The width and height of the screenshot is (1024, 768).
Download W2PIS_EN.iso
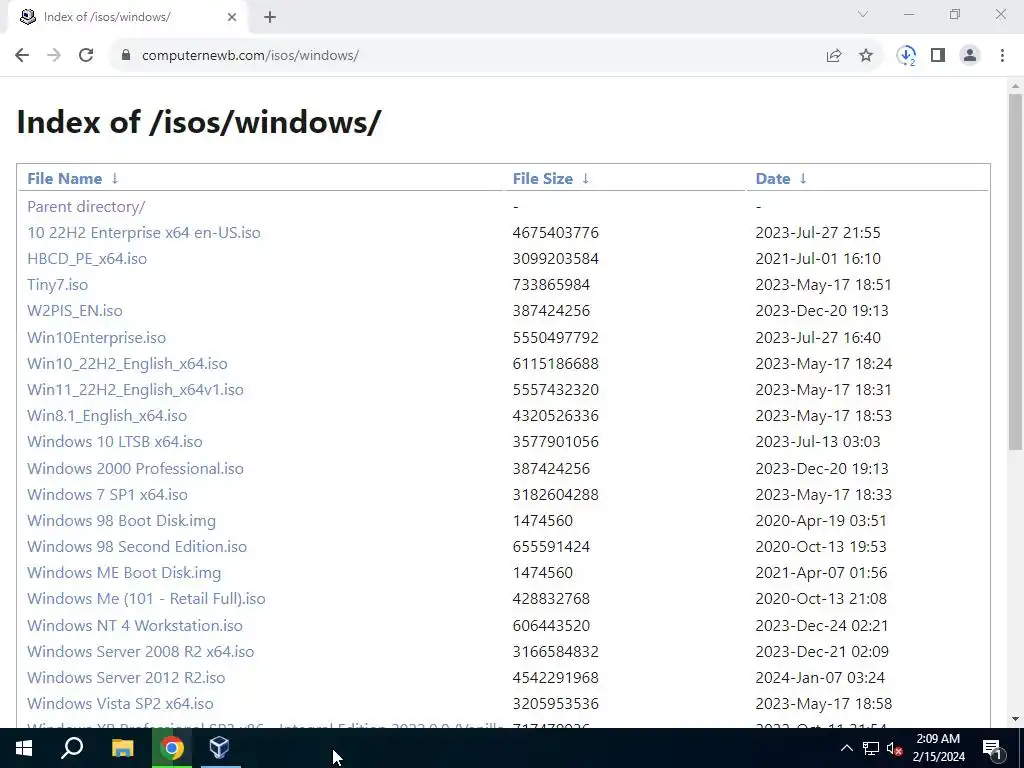click(74, 311)
